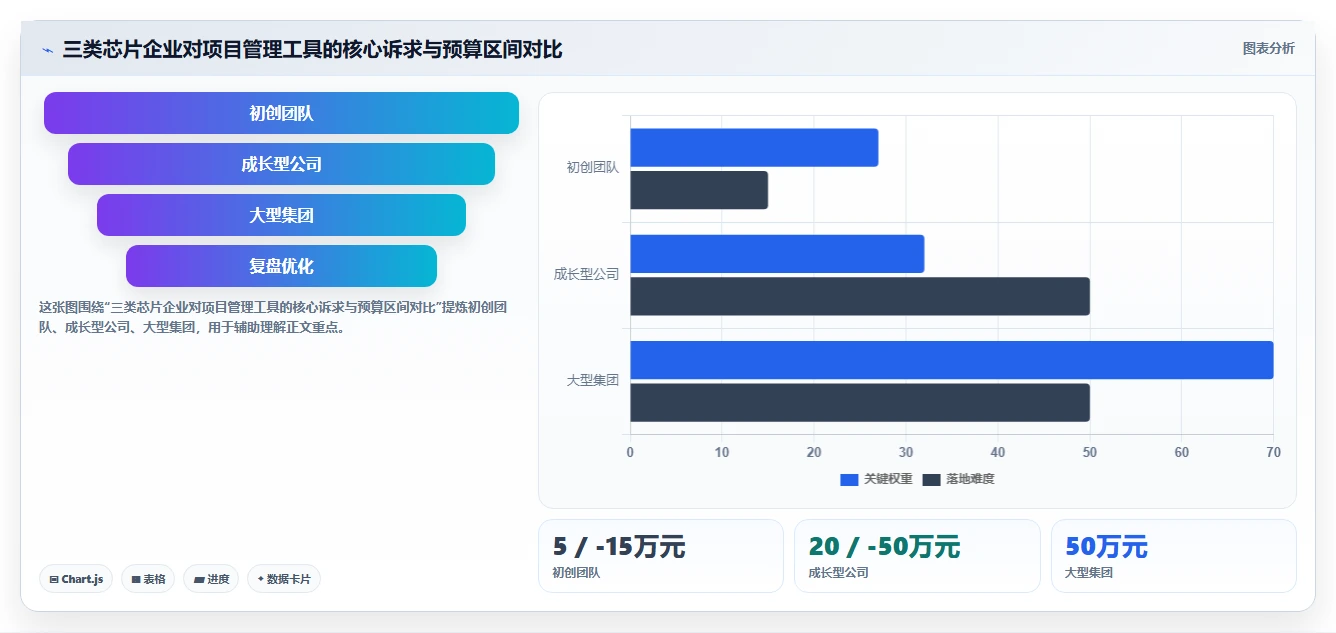
Task: Click the blue bar for 初创团队
Action: tap(754, 147)
